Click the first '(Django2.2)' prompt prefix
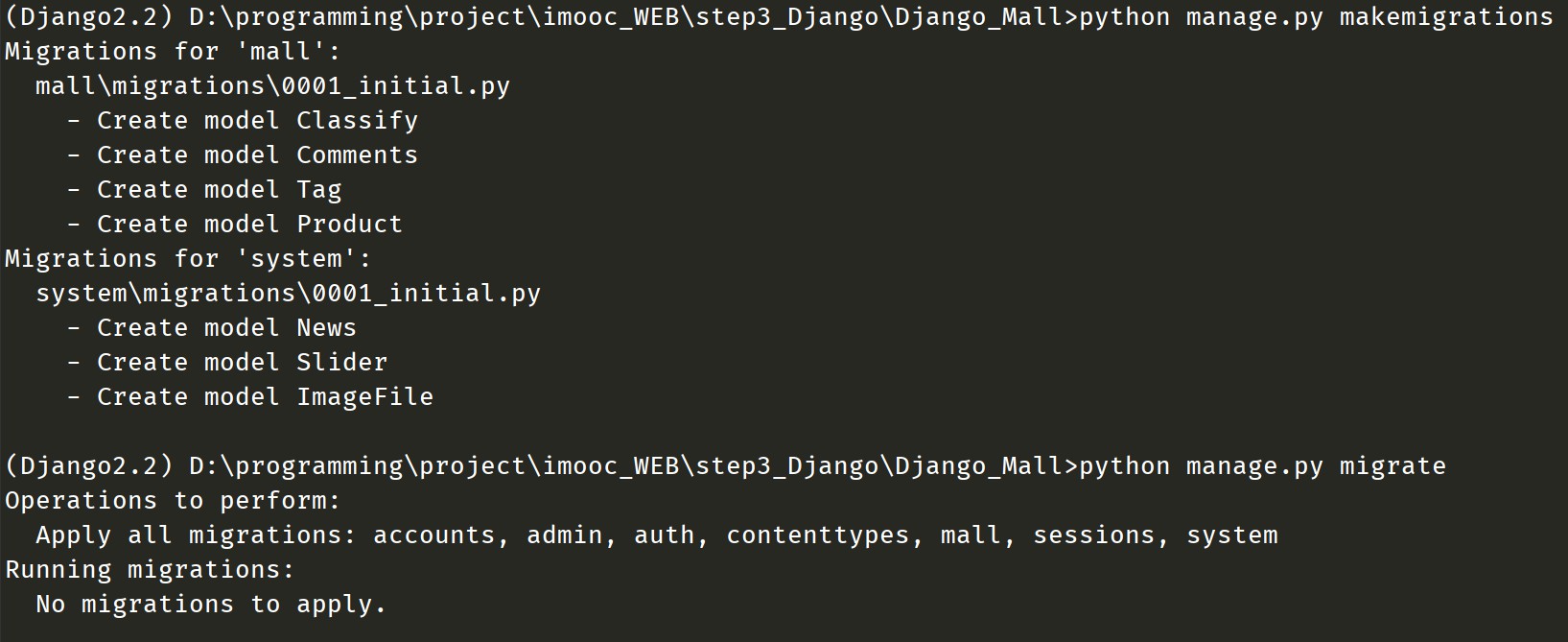1568x642 pixels. coord(89,17)
